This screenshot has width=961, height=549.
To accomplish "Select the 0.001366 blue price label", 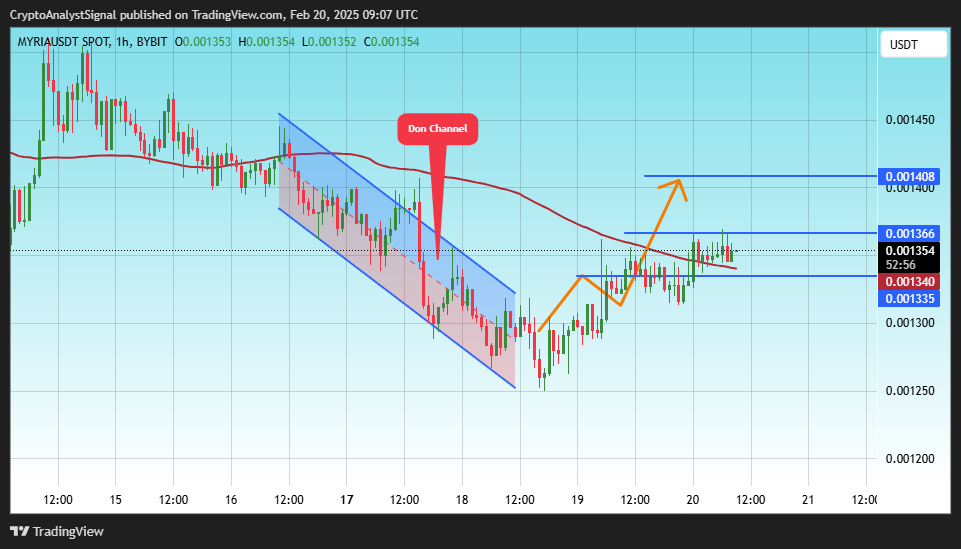I will [x=908, y=233].
